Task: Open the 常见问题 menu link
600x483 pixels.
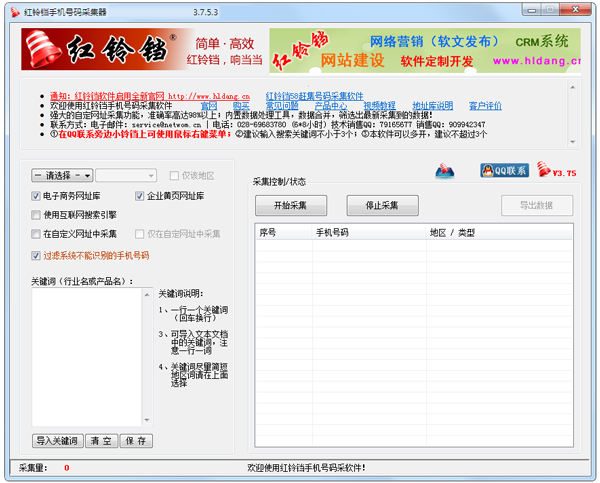Action: click(x=281, y=105)
